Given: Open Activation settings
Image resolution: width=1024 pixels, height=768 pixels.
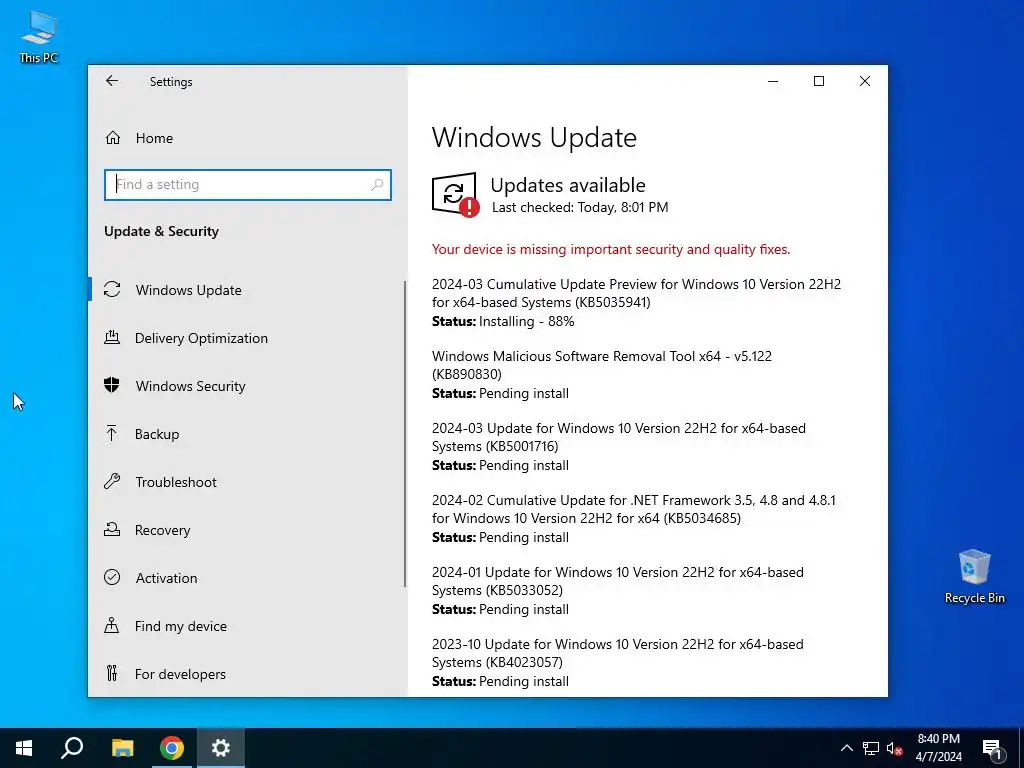Looking at the screenshot, I should point(247,578).
